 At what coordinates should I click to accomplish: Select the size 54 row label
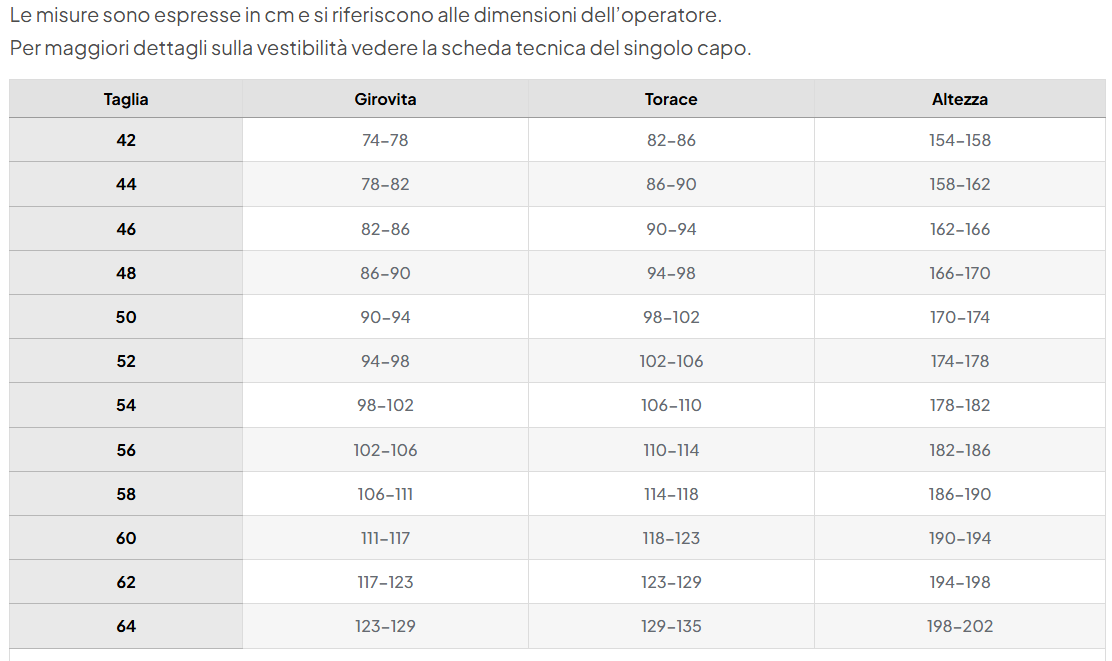point(126,405)
